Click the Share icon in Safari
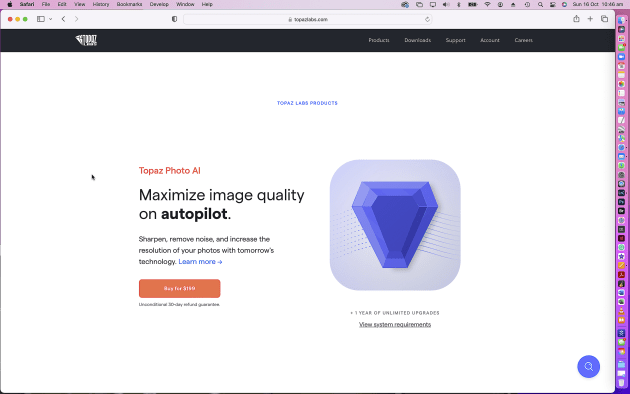The width and height of the screenshot is (630, 394). click(x=576, y=18)
